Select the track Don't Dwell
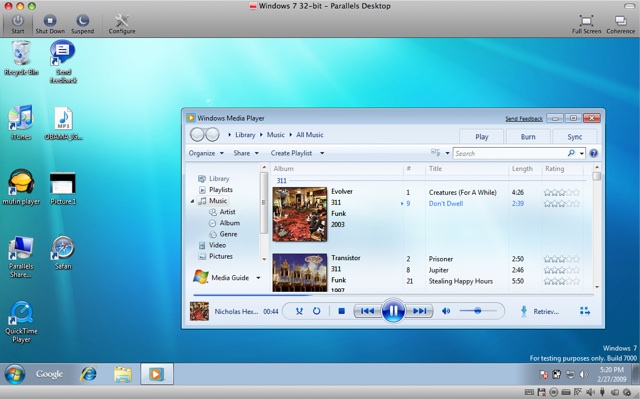640x399 pixels. pos(446,204)
